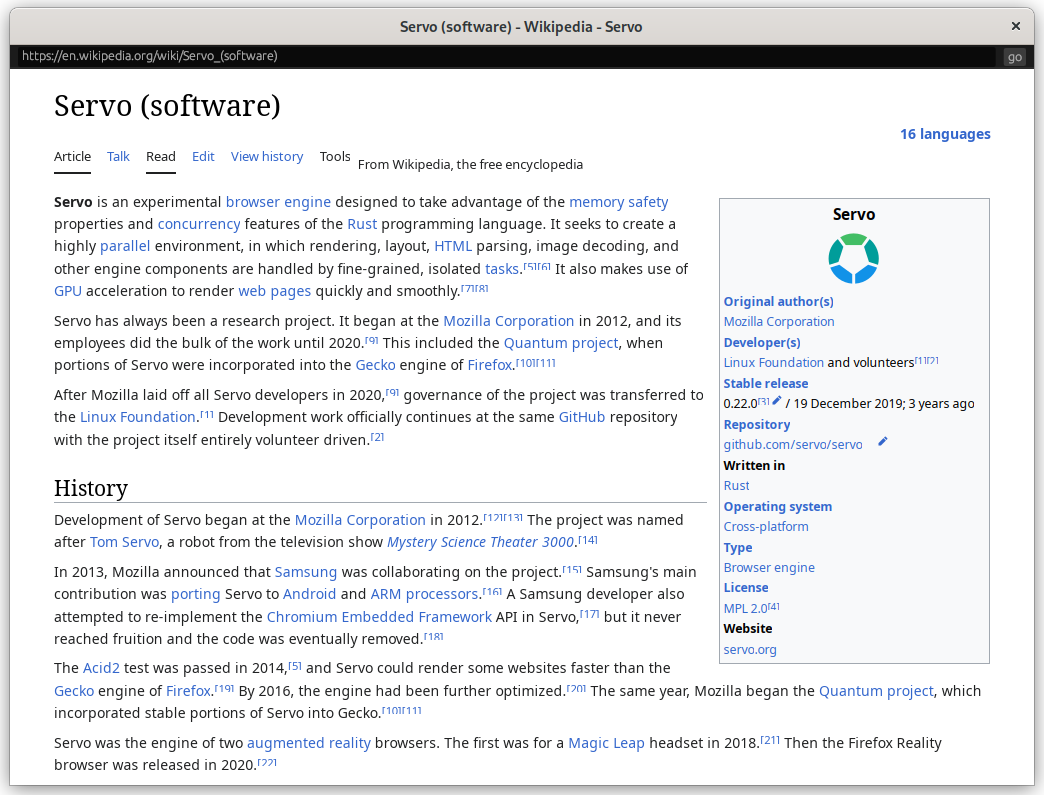Image resolution: width=1044 pixels, height=795 pixels.
Task: Click the Servo logo image in the infobox
Action: (x=853, y=258)
